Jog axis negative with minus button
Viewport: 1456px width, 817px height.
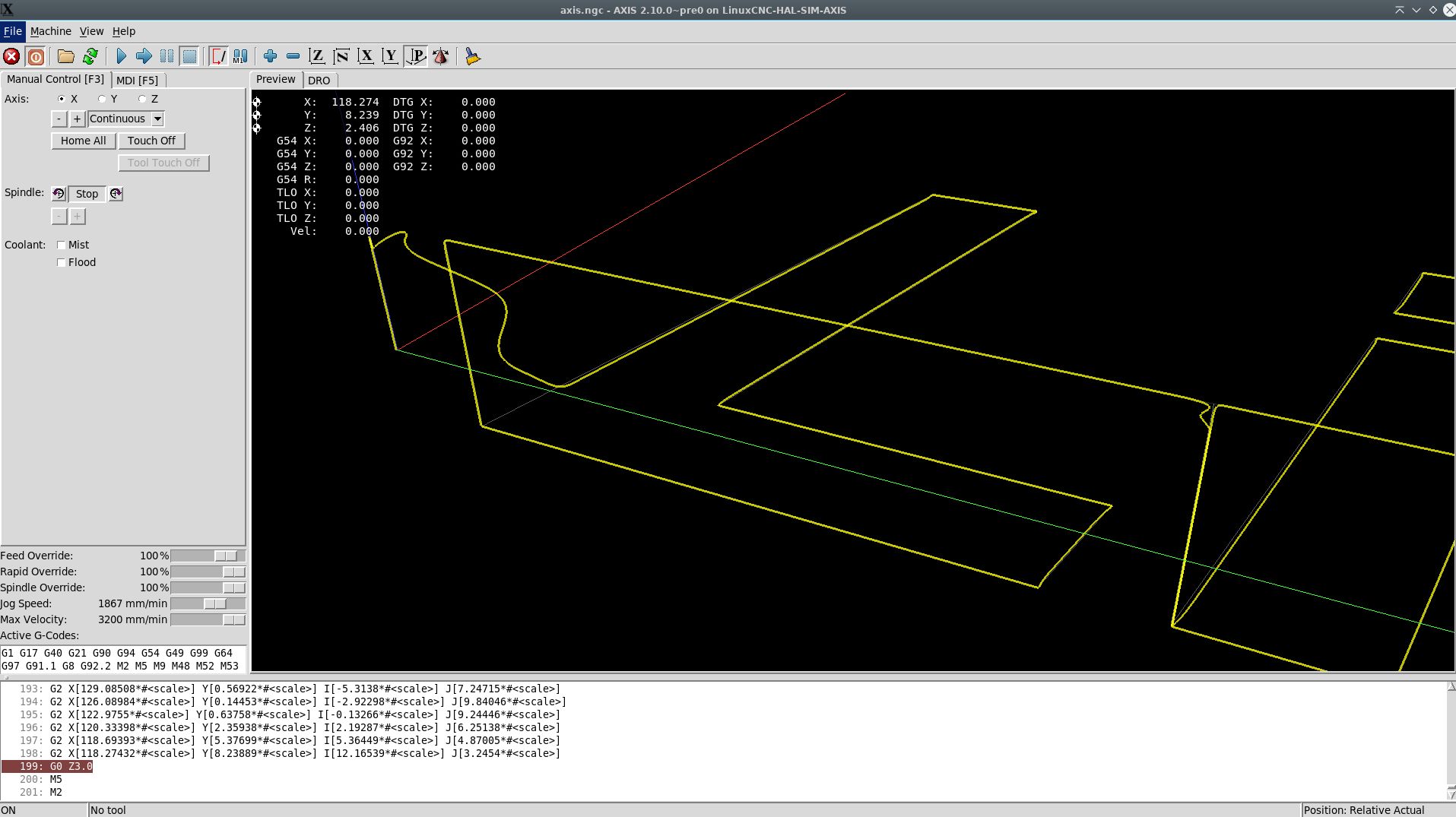tap(59, 119)
